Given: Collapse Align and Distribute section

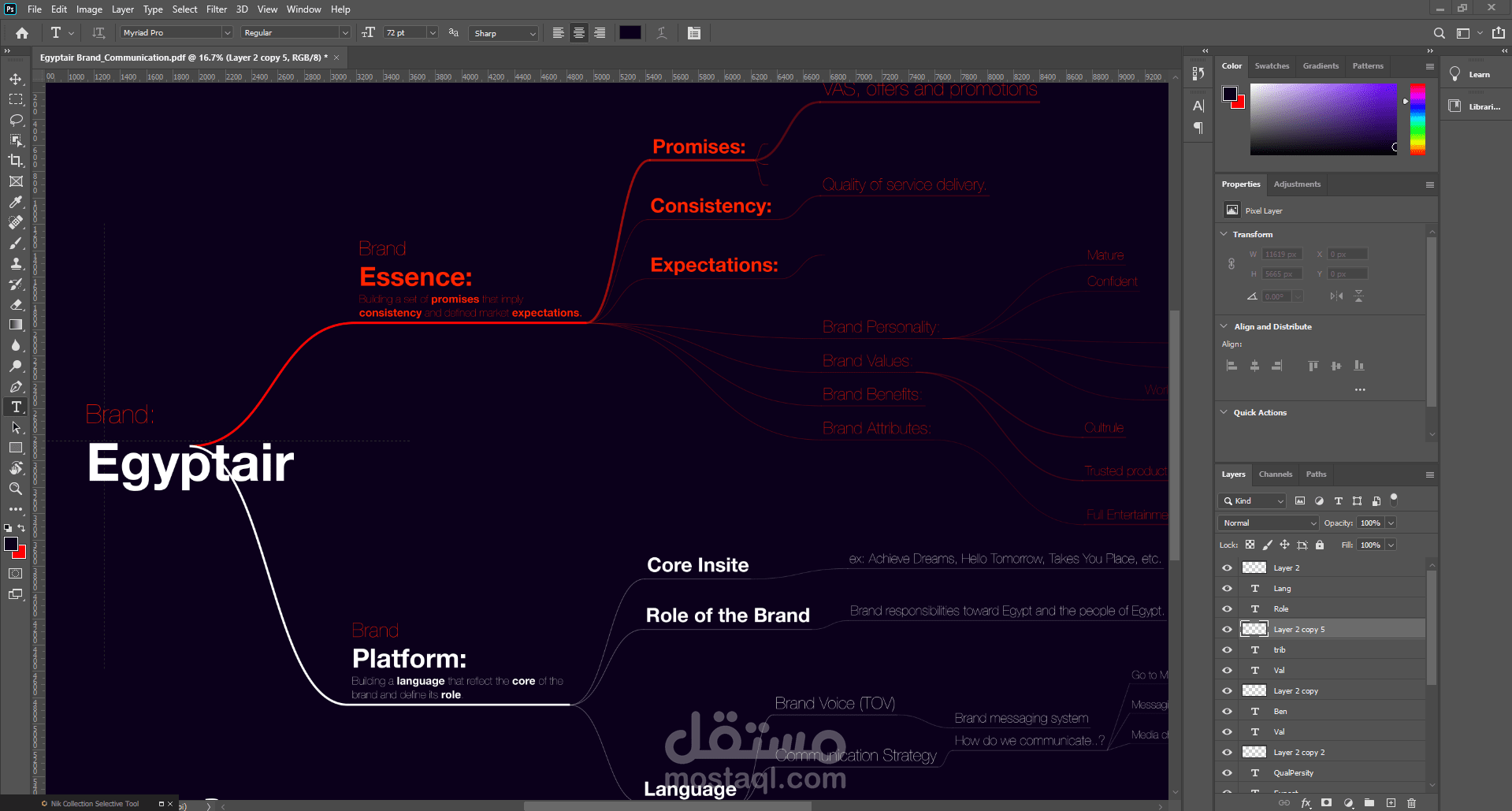Looking at the screenshot, I should click(1224, 326).
